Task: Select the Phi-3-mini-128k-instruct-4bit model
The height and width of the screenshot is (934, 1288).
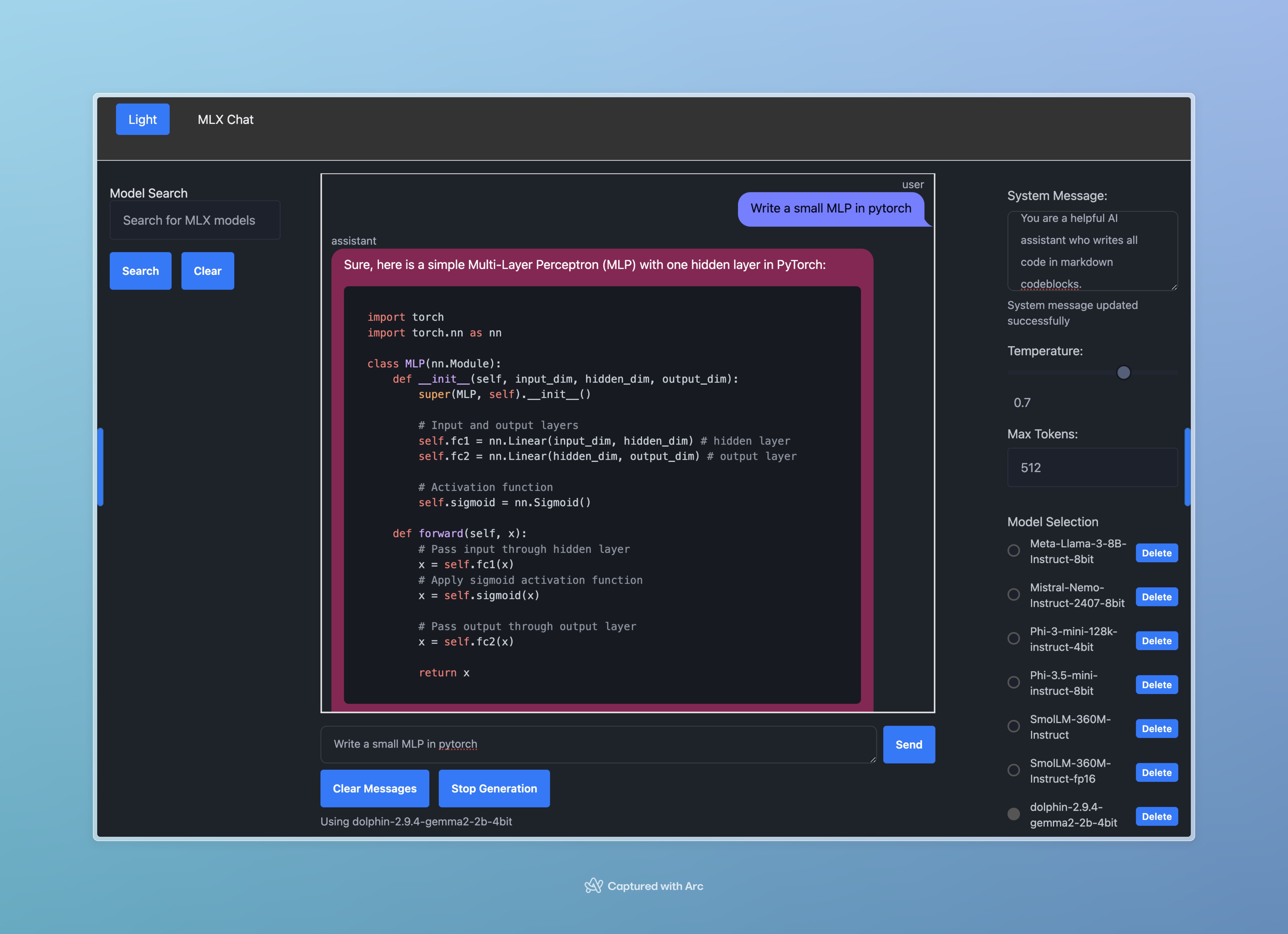Action: click(1014, 638)
